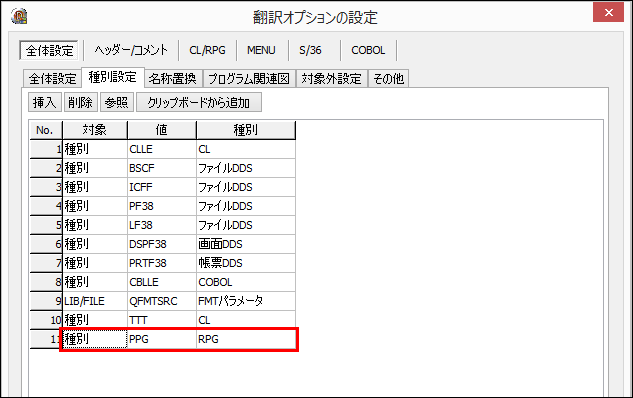
Task: Select row header number 11
Action: 46,339
